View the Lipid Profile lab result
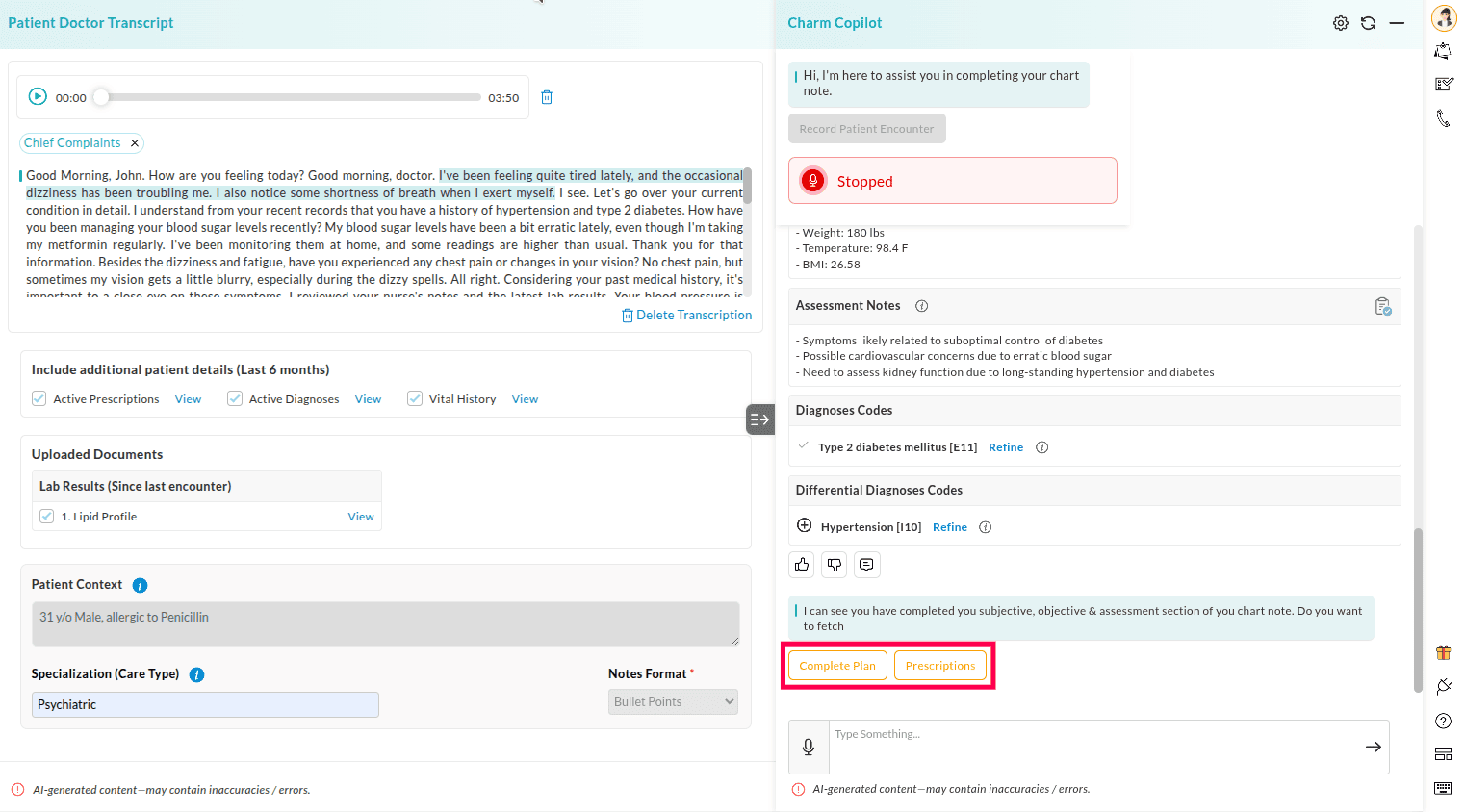 pos(361,517)
